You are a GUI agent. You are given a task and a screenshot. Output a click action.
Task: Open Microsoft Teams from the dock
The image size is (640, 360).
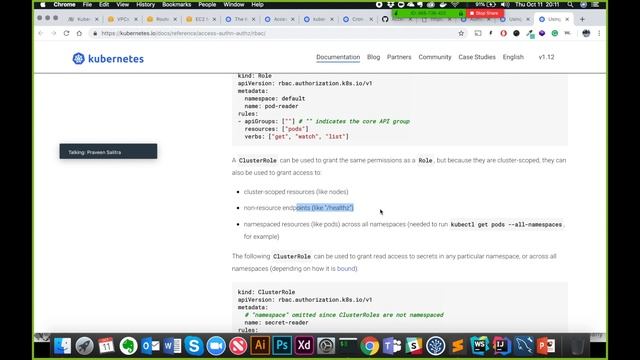tap(392, 346)
